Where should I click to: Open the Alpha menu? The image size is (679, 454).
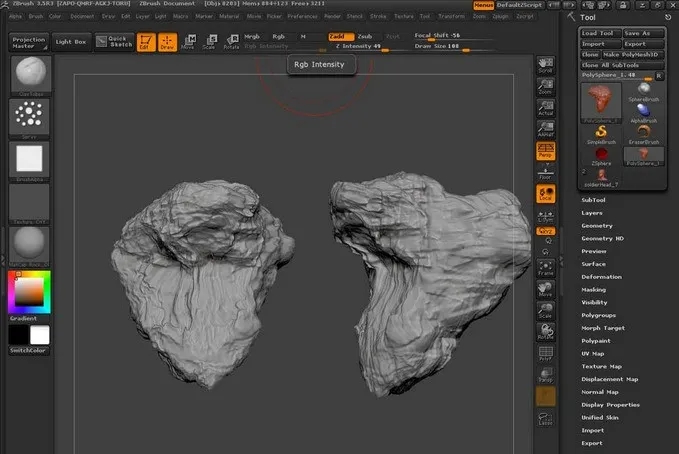(x=16, y=16)
